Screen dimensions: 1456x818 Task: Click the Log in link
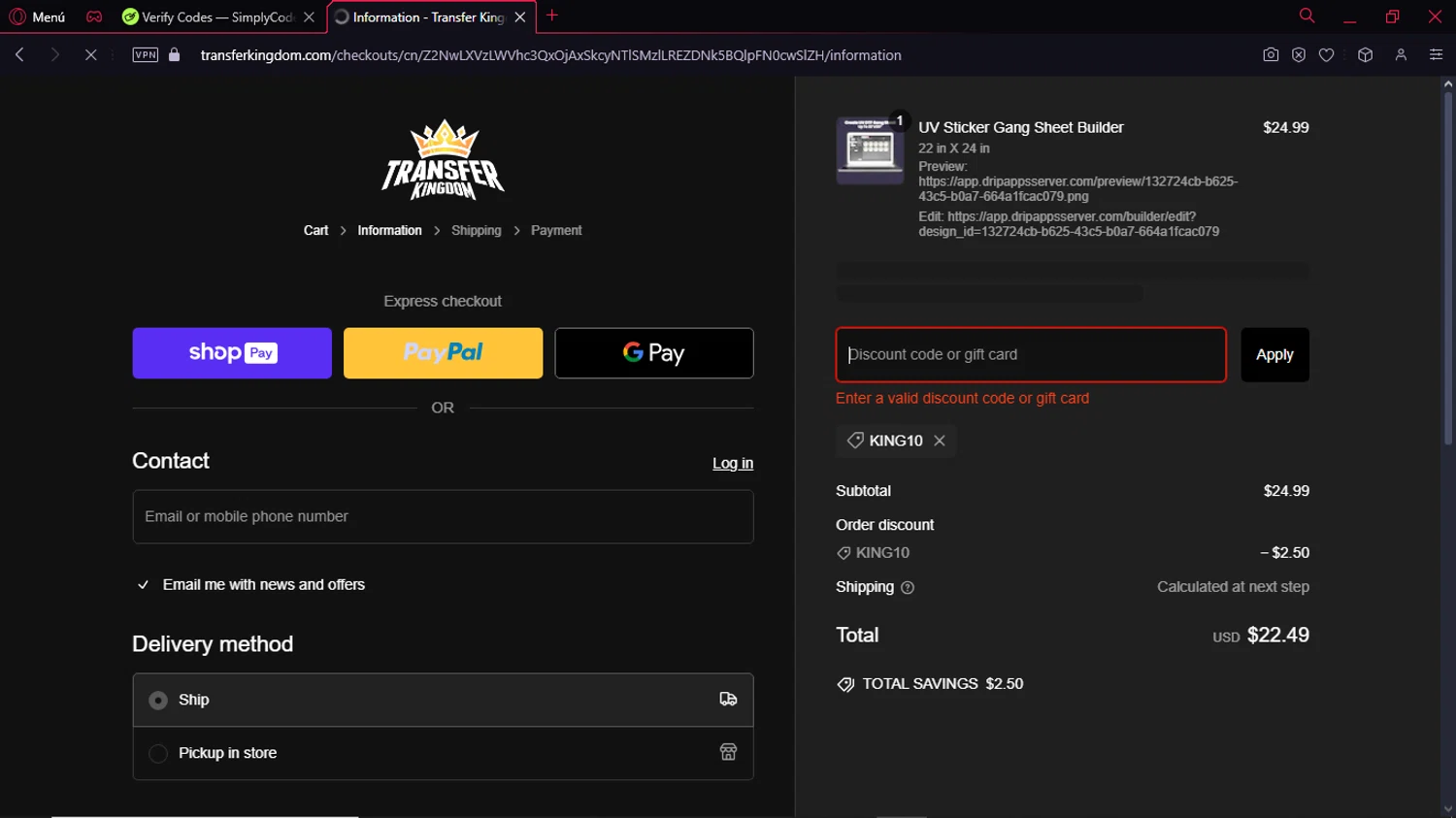point(733,464)
